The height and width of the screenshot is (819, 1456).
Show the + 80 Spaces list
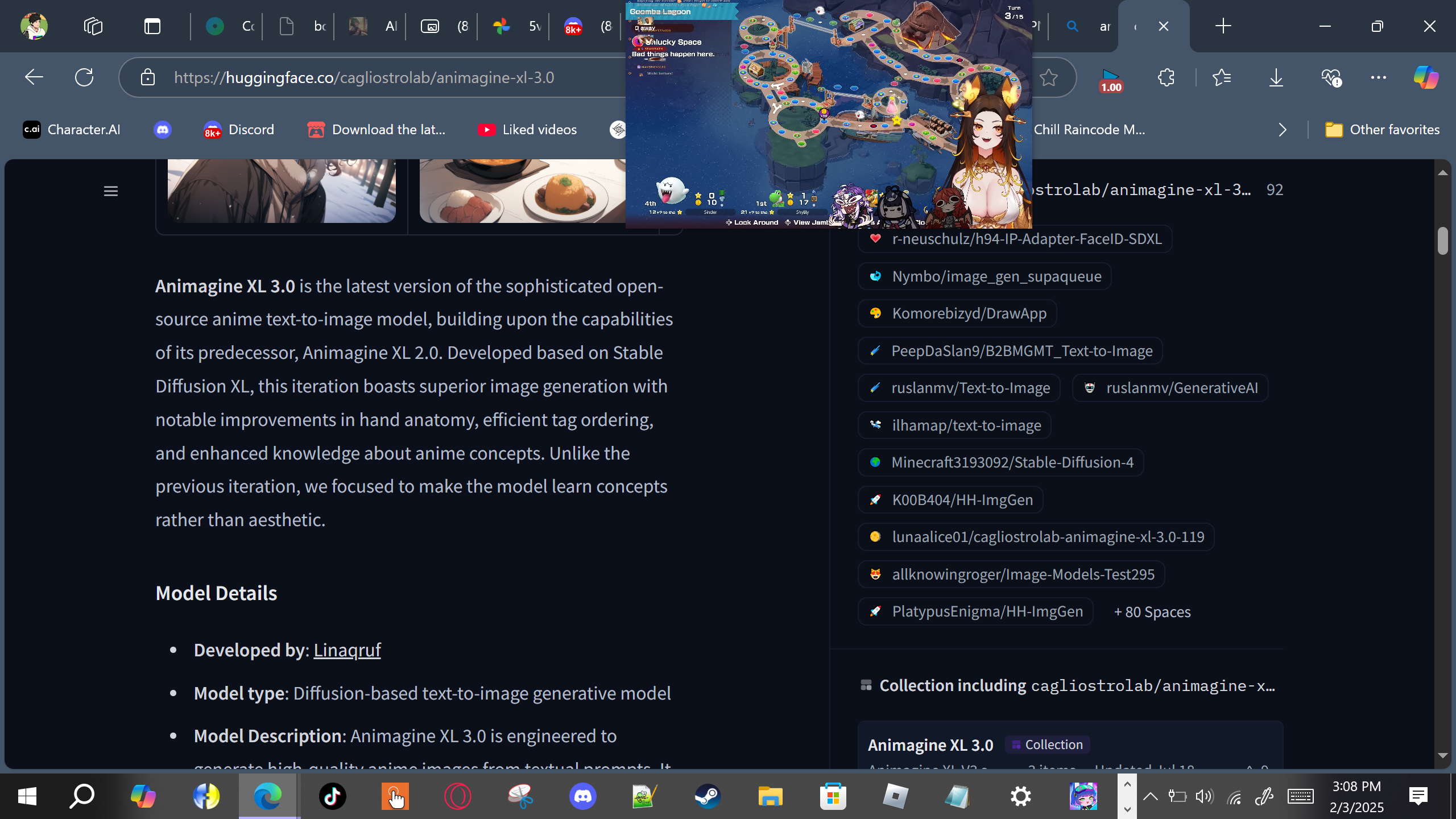(1152, 612)
